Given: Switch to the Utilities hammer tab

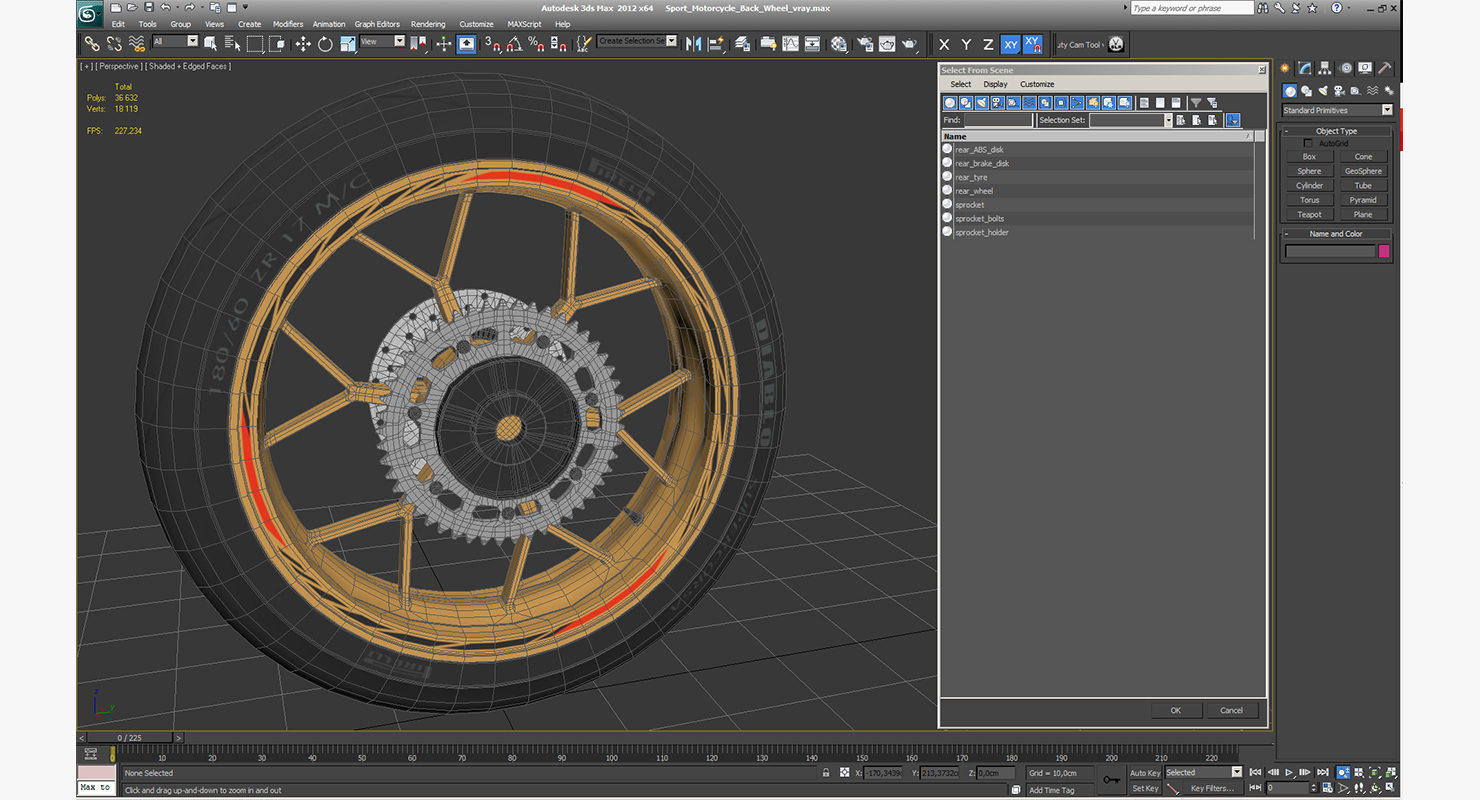Looking at the screenshot, I should tap(1385, 68).
